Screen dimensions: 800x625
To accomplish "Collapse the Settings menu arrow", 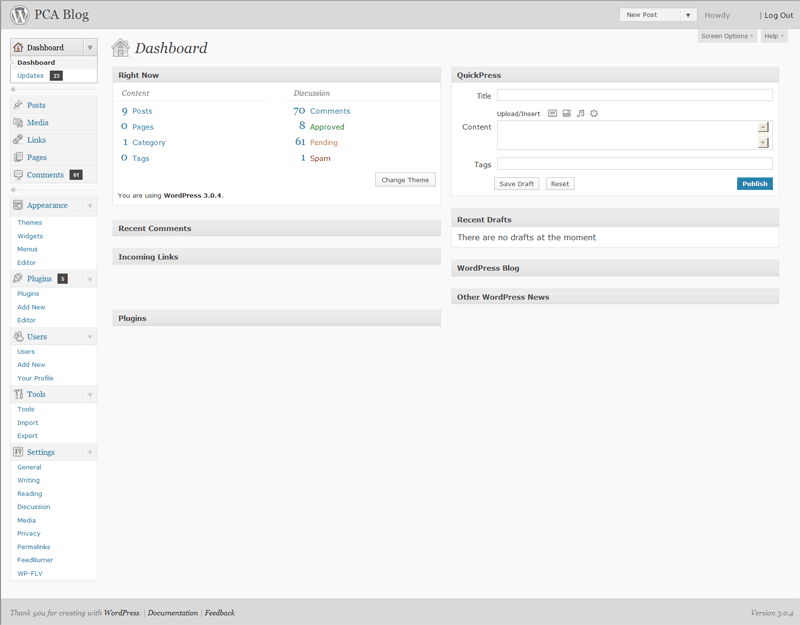I will coord(90,452).
